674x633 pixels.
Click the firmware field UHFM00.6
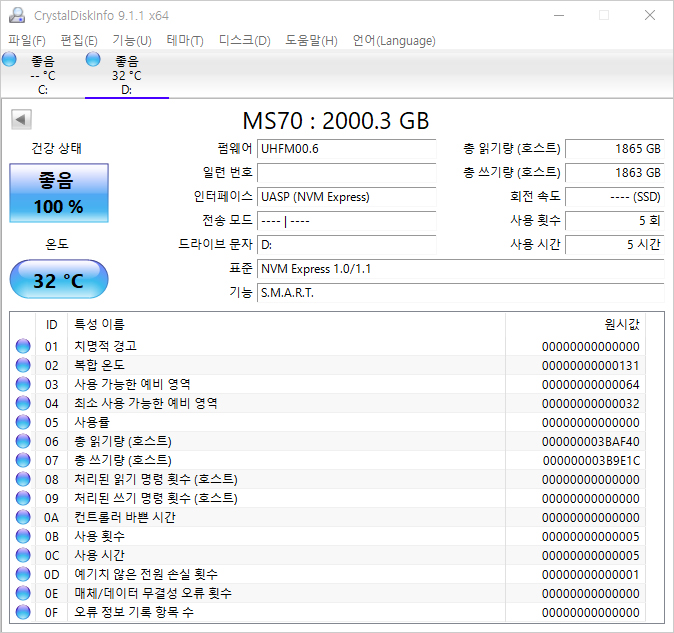coord(346,149)
